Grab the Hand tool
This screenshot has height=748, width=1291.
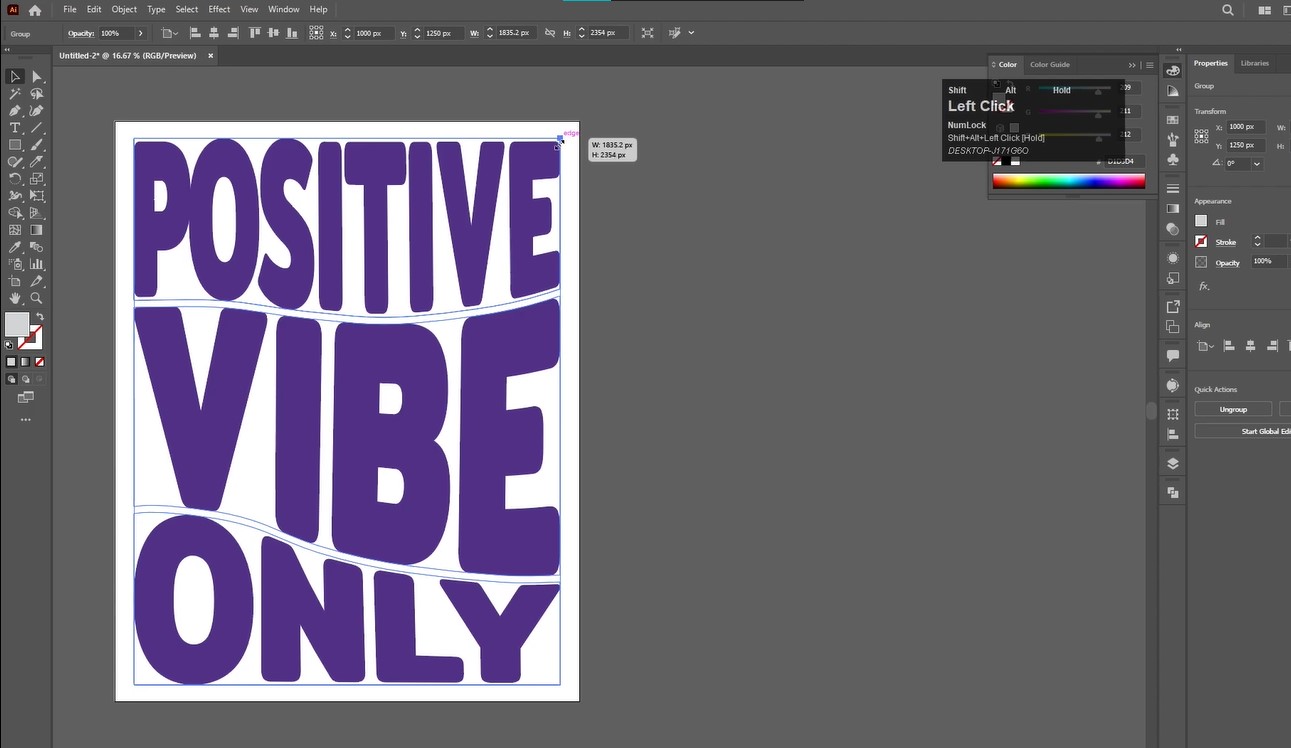15,297
